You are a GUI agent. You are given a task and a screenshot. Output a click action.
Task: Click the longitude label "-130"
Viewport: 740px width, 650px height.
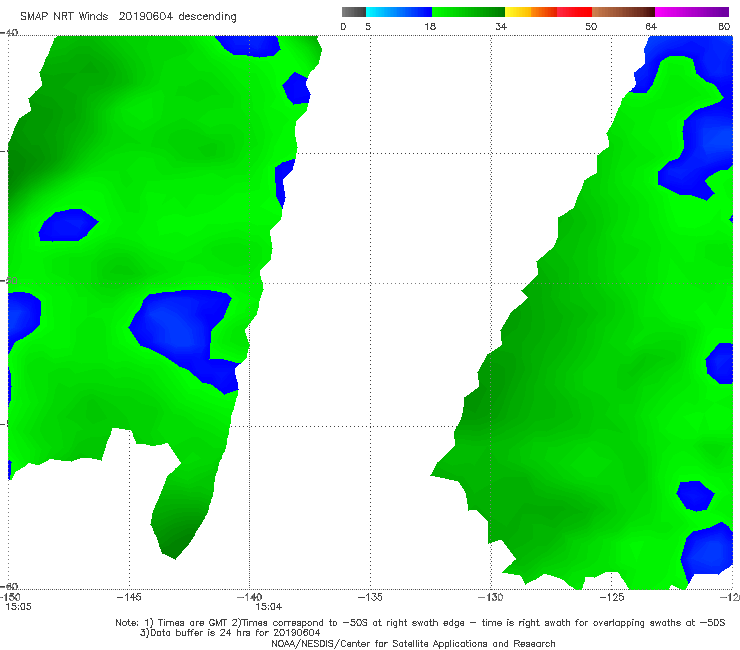pyautogui.click(x=491, y=597)
